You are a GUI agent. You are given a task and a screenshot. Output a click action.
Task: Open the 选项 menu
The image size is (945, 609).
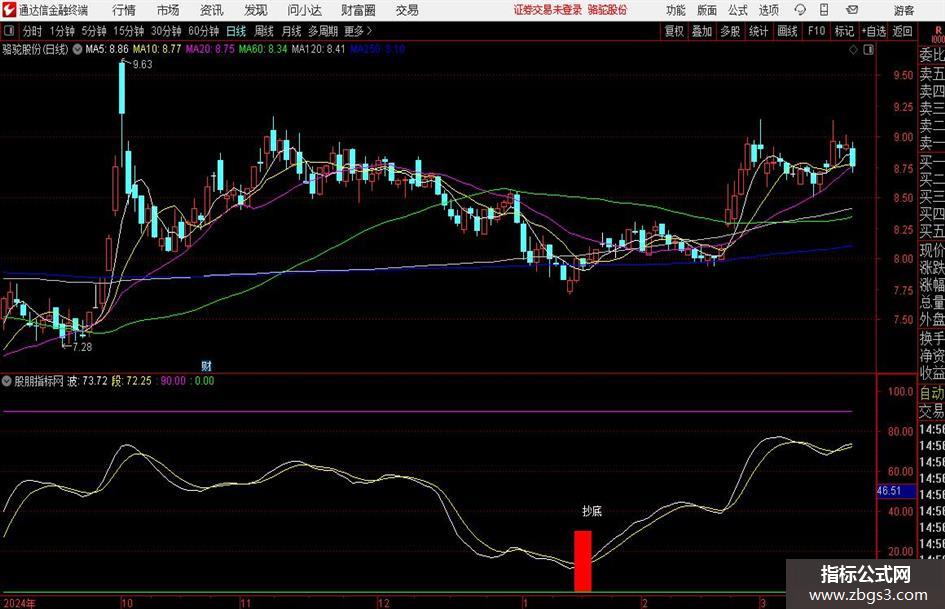click(x=769, y=10)
